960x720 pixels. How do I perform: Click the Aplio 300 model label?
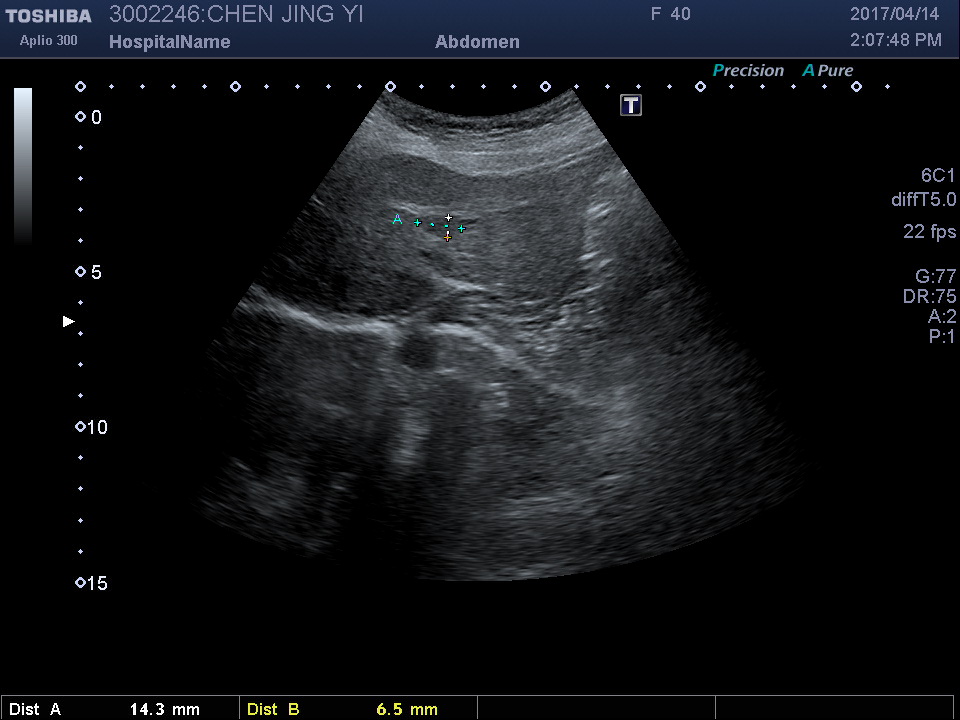[x=48, y=40]
